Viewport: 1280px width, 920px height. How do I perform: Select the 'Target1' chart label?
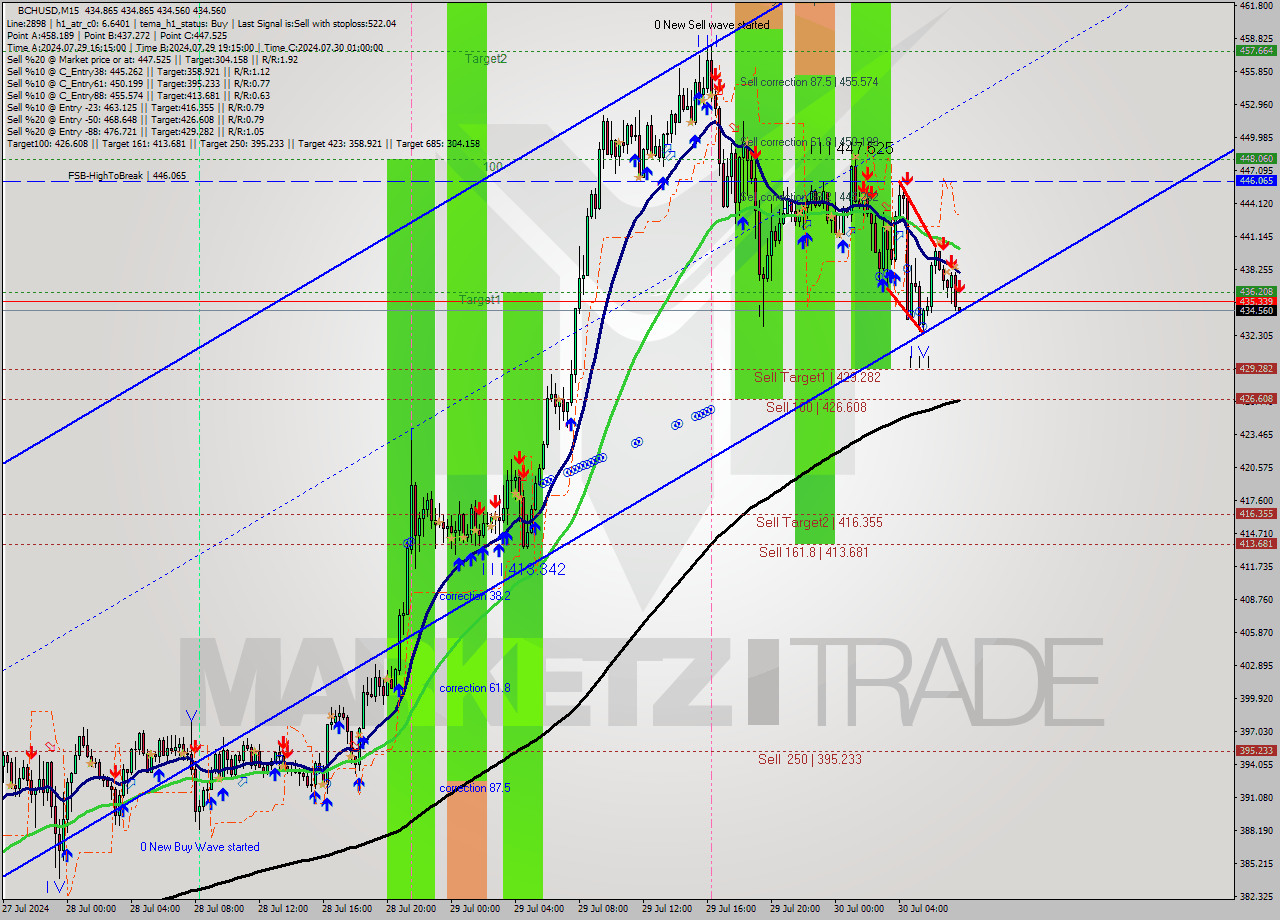(x=480, y=300)
